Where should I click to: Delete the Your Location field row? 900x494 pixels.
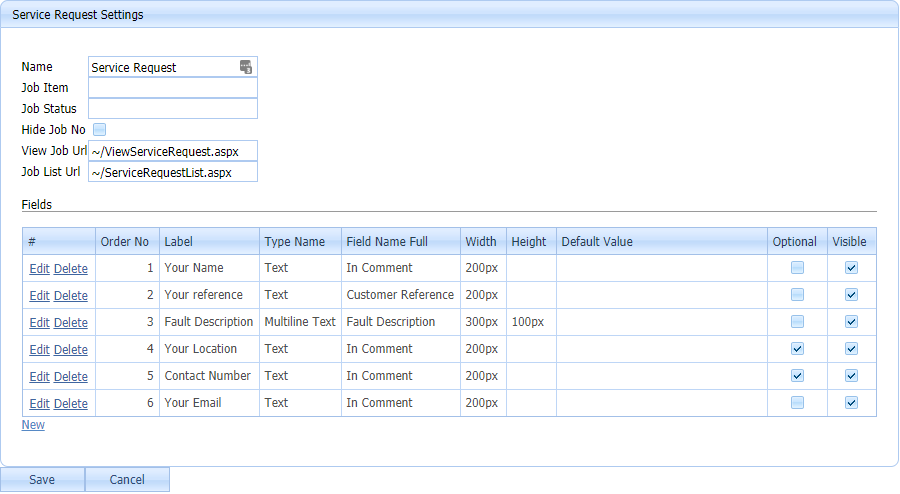click(70, 349)
